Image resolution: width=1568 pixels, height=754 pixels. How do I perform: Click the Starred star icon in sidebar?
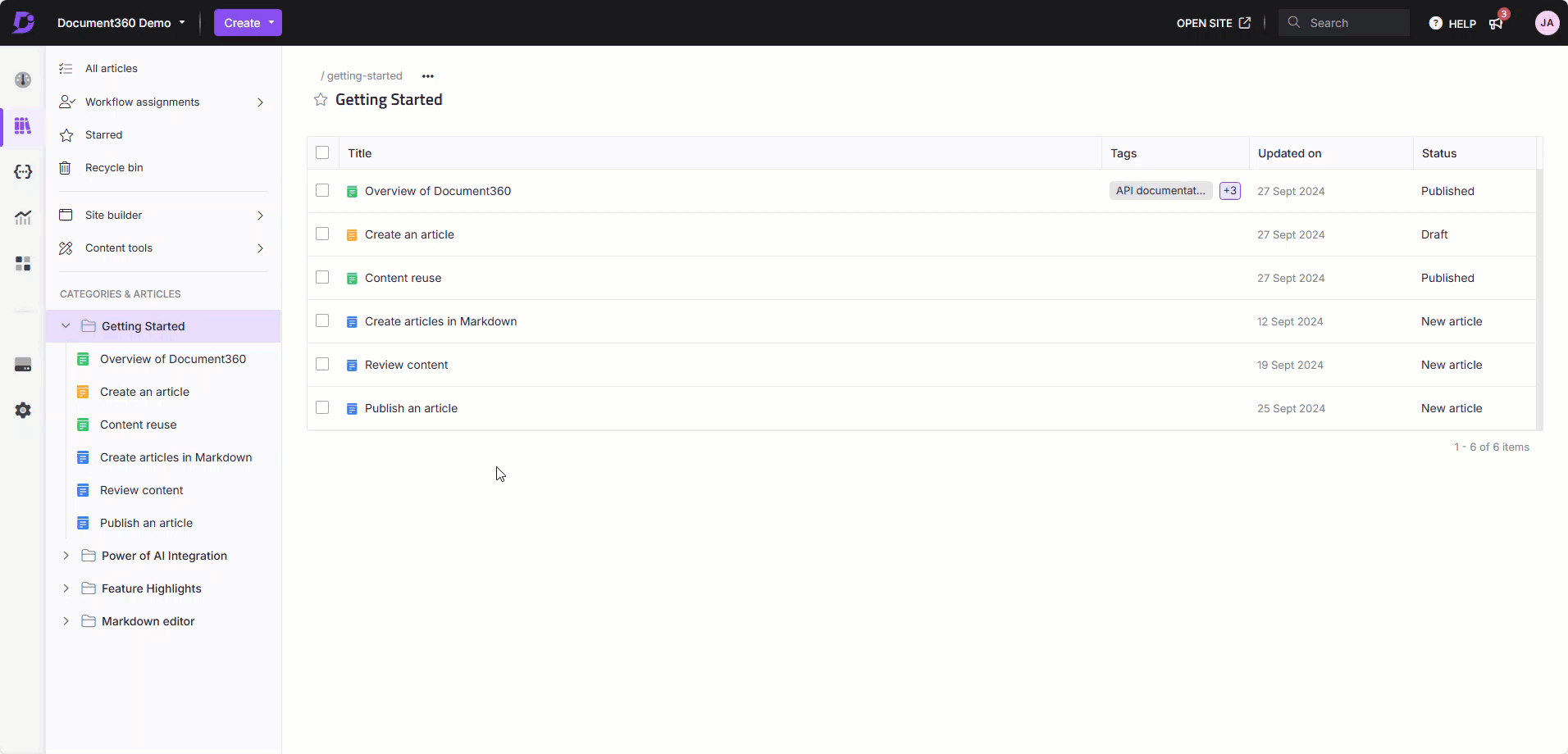click(x=66, y=135)
